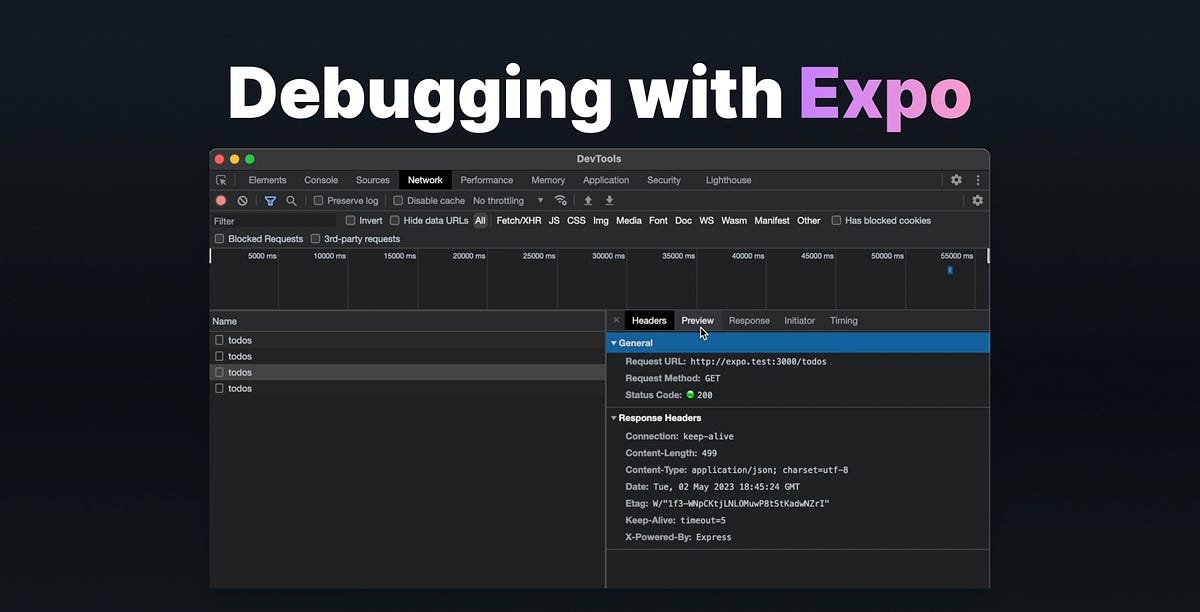Enable Disable cache
The height and width of the screenshot is (612, 1200).
point(397,200)
